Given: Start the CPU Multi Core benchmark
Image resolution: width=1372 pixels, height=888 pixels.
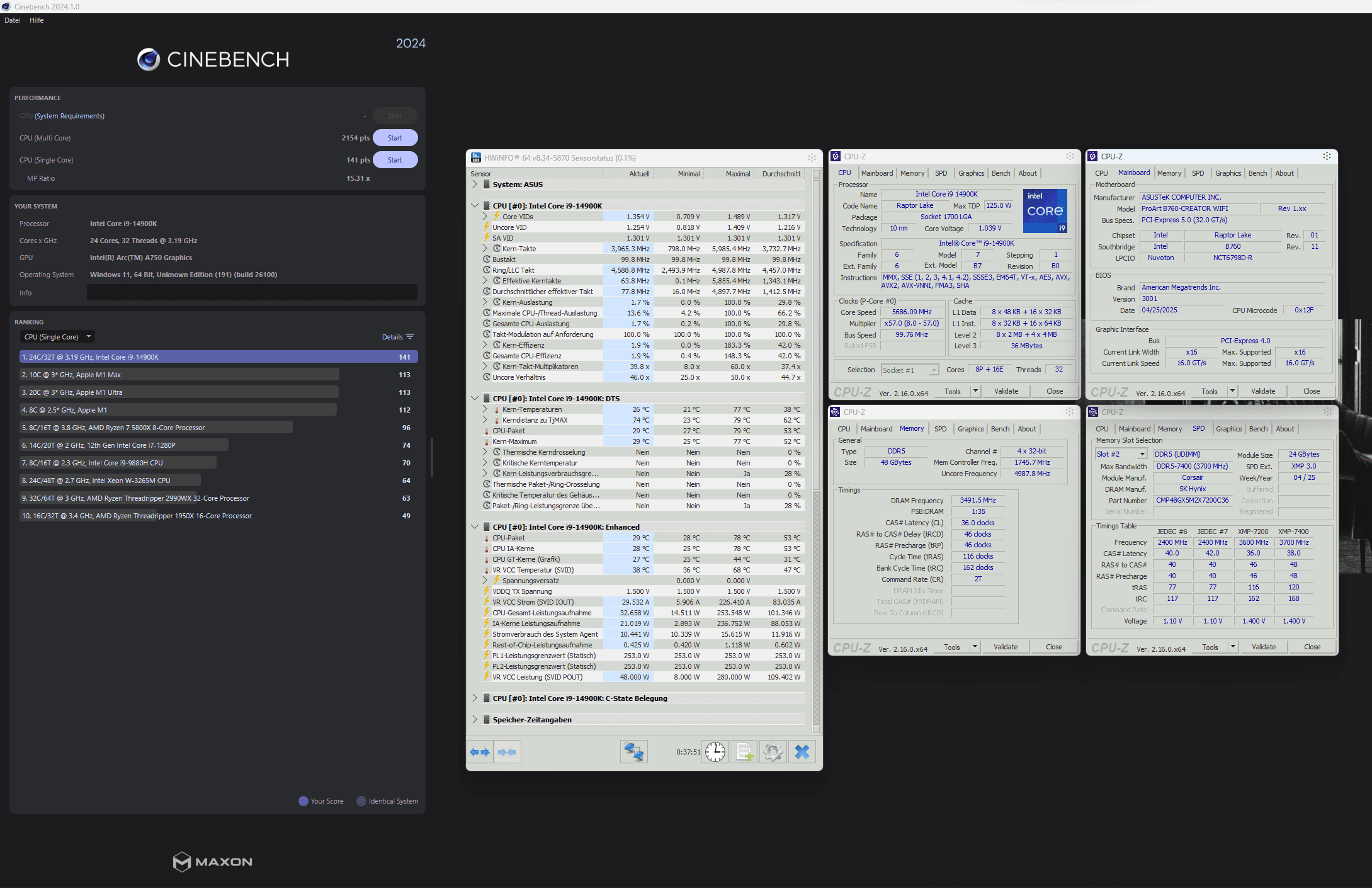Looking at the screenshot, I should [x=395, y=138].
